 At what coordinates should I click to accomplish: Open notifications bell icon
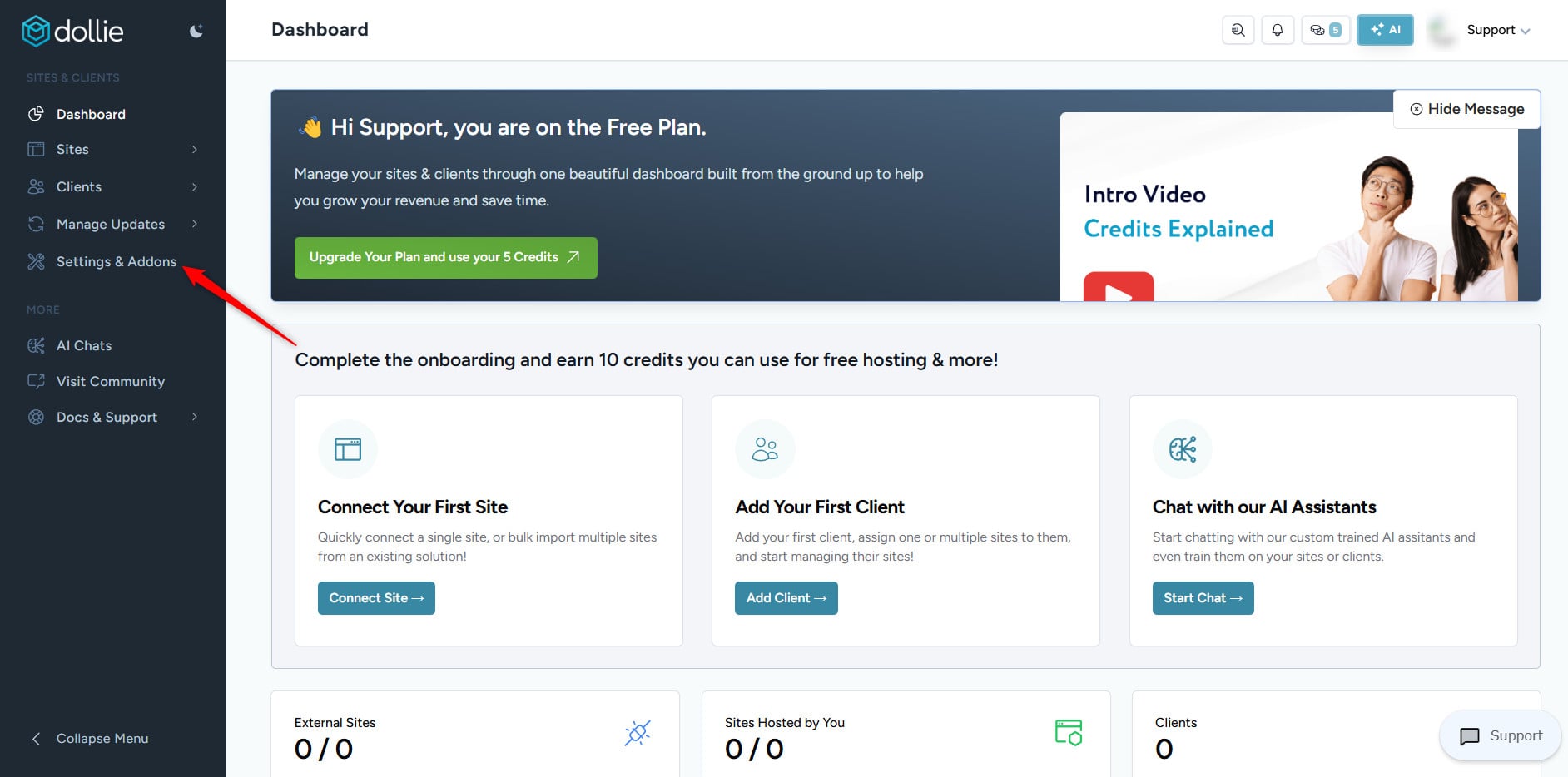[1278, 30]
